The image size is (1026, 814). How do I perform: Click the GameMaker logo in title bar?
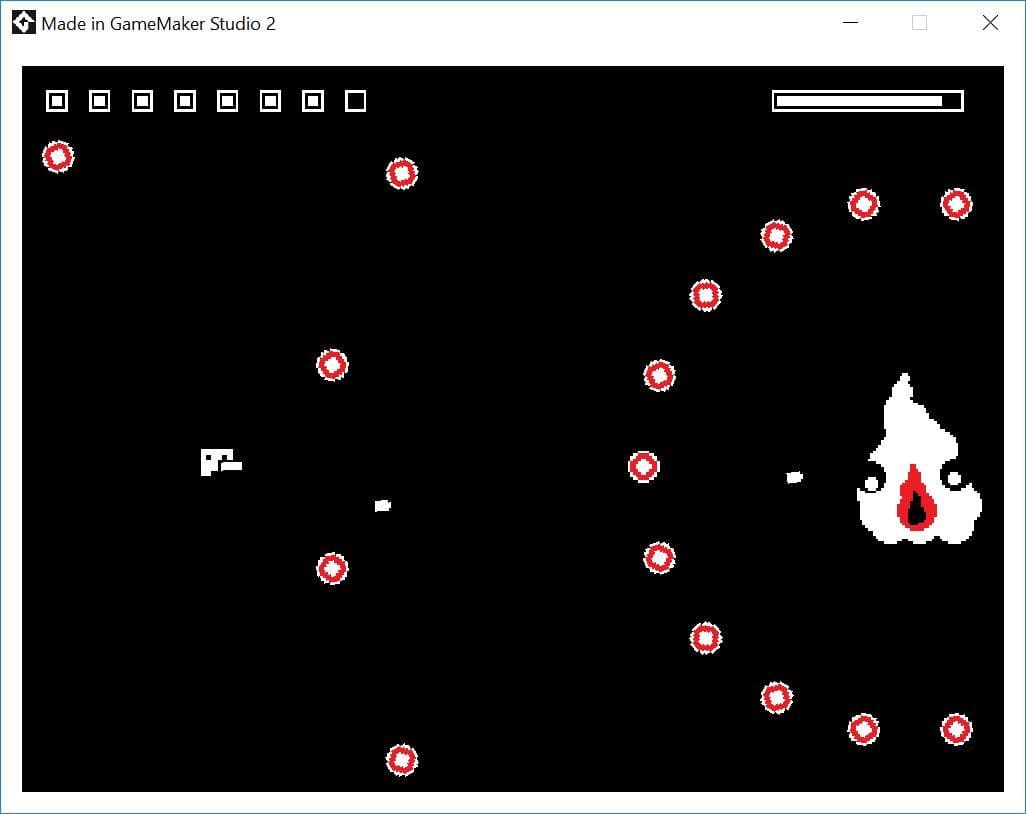24,23
